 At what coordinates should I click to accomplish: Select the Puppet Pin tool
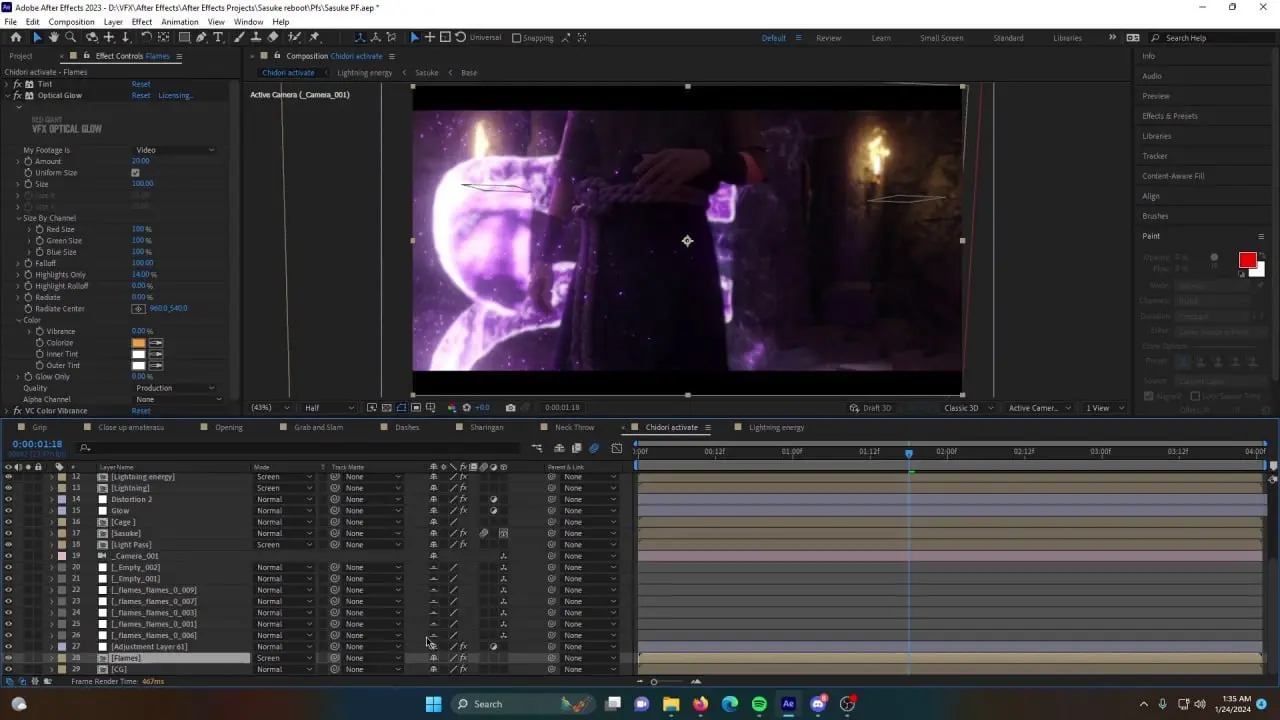coord(314,37)
